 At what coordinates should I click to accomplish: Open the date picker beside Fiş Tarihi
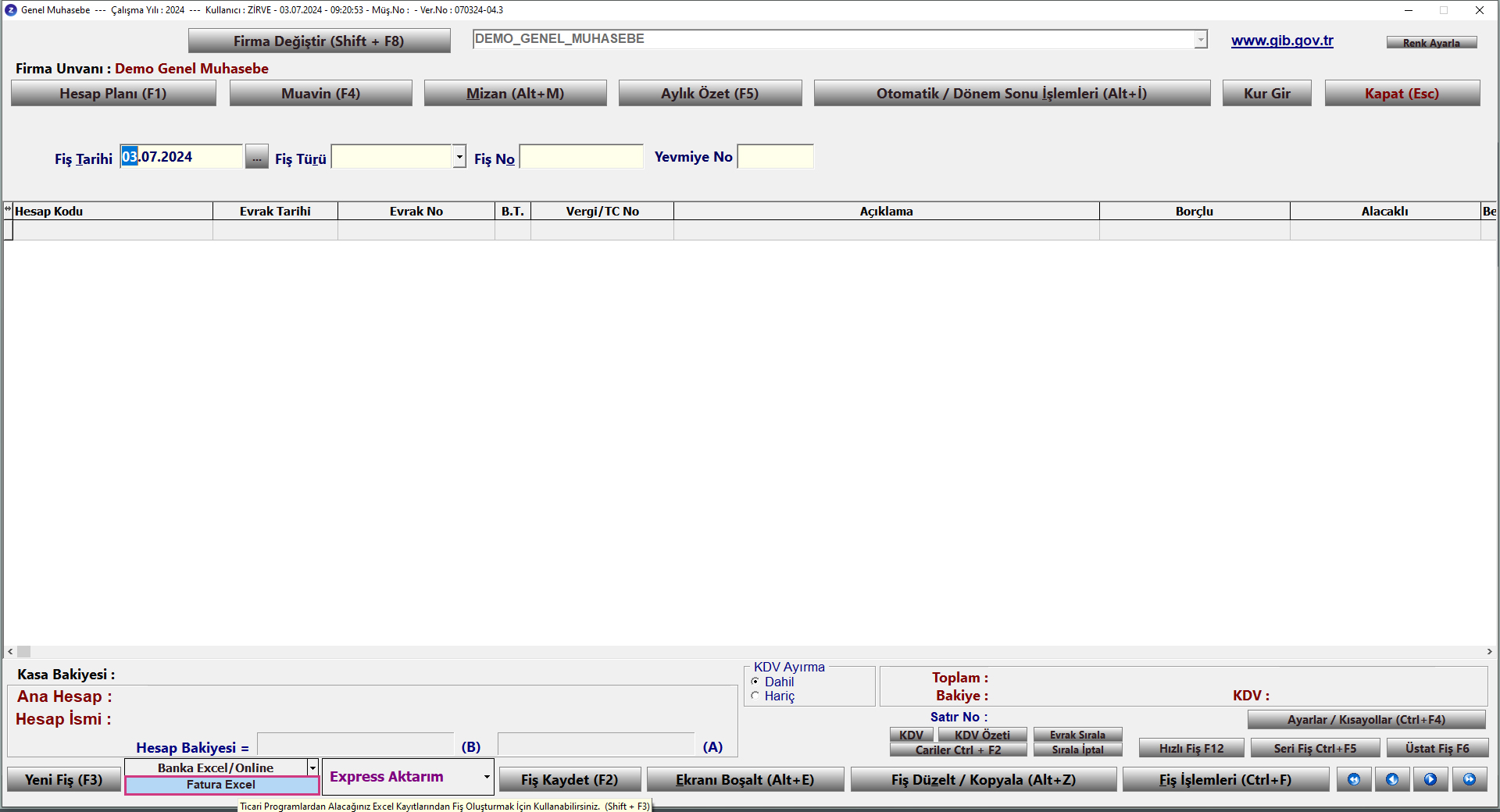point(256,157)
